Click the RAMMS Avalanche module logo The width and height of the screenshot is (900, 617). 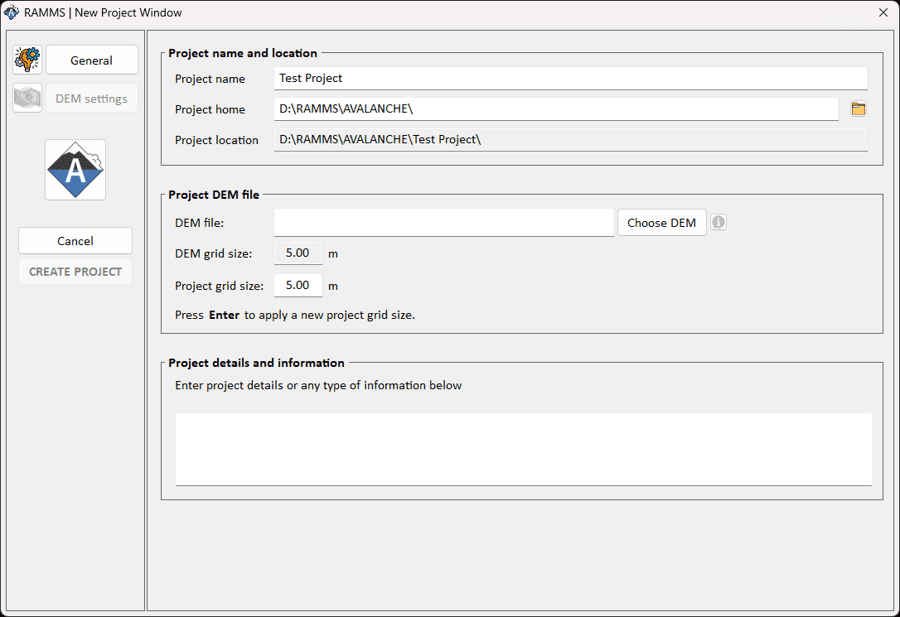(75, 170)
